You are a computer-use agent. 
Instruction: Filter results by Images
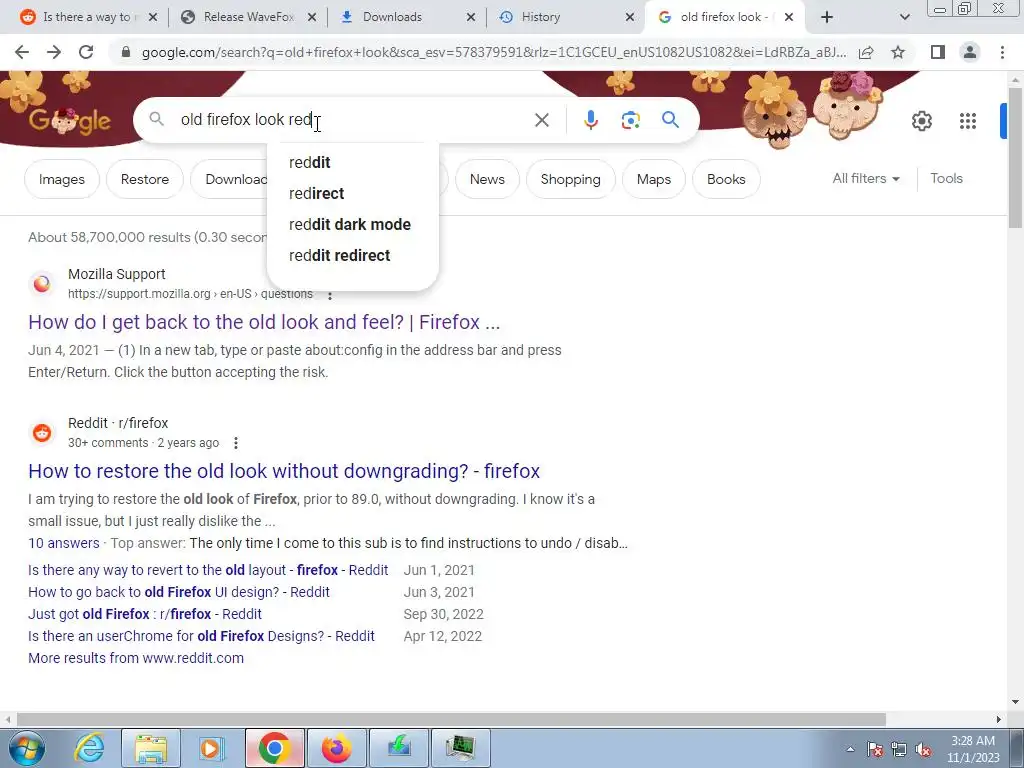61,179
